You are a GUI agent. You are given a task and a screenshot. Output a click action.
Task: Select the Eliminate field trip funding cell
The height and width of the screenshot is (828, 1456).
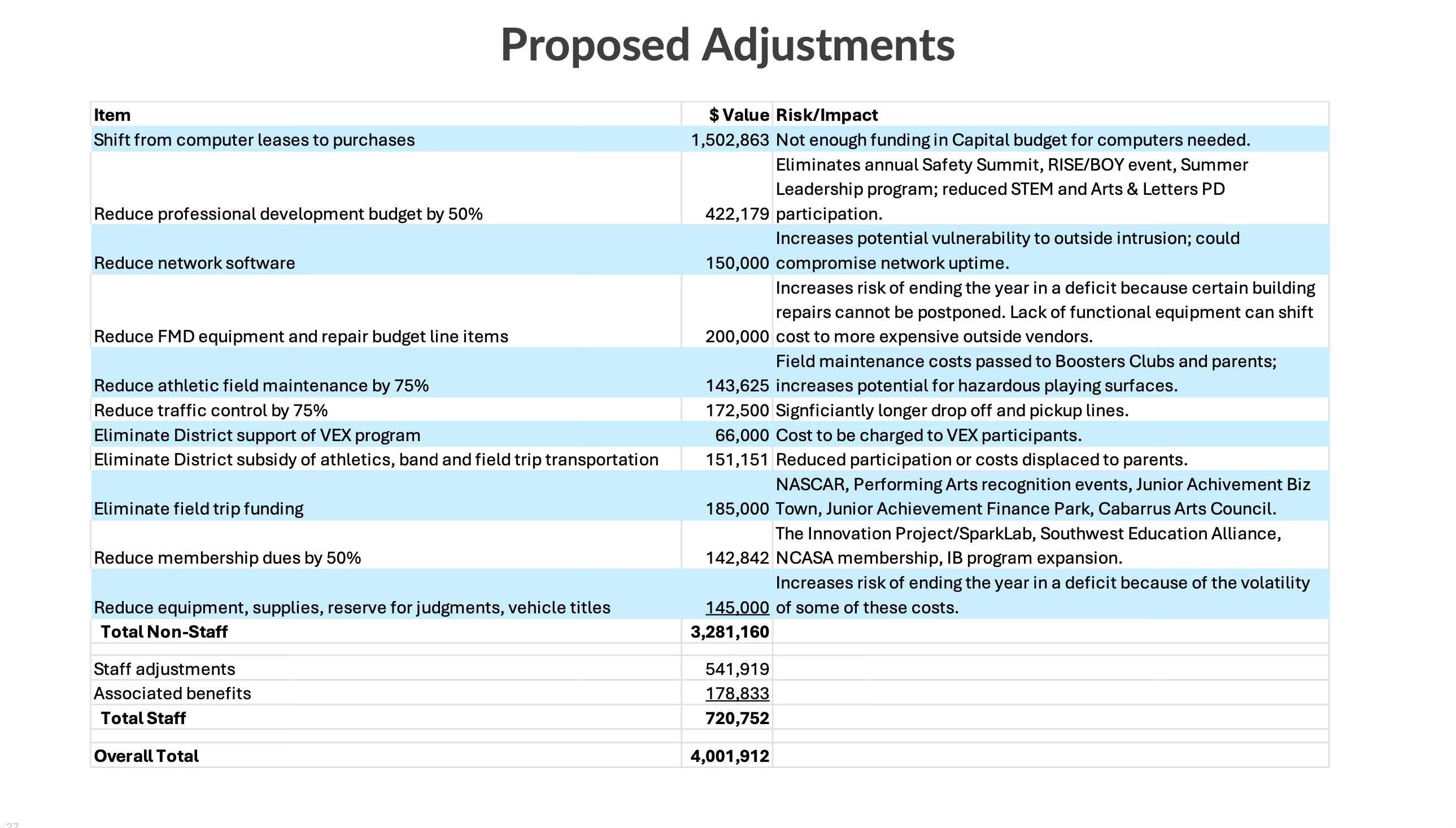[x=198, y=508]
